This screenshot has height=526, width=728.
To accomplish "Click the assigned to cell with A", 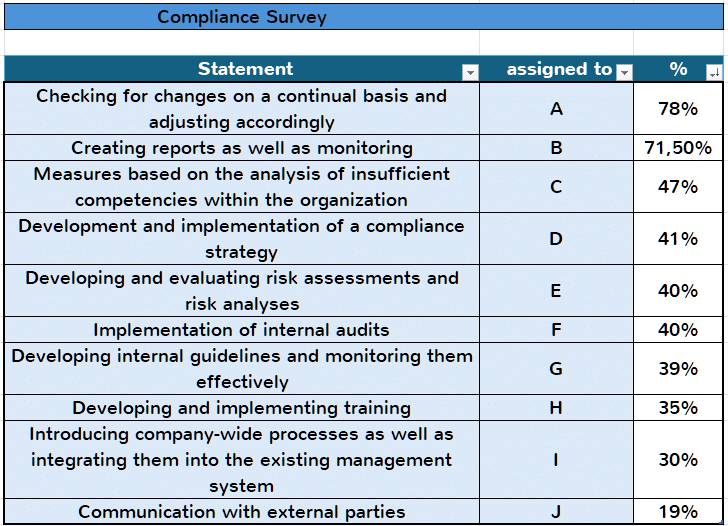I will coord(556,109).
